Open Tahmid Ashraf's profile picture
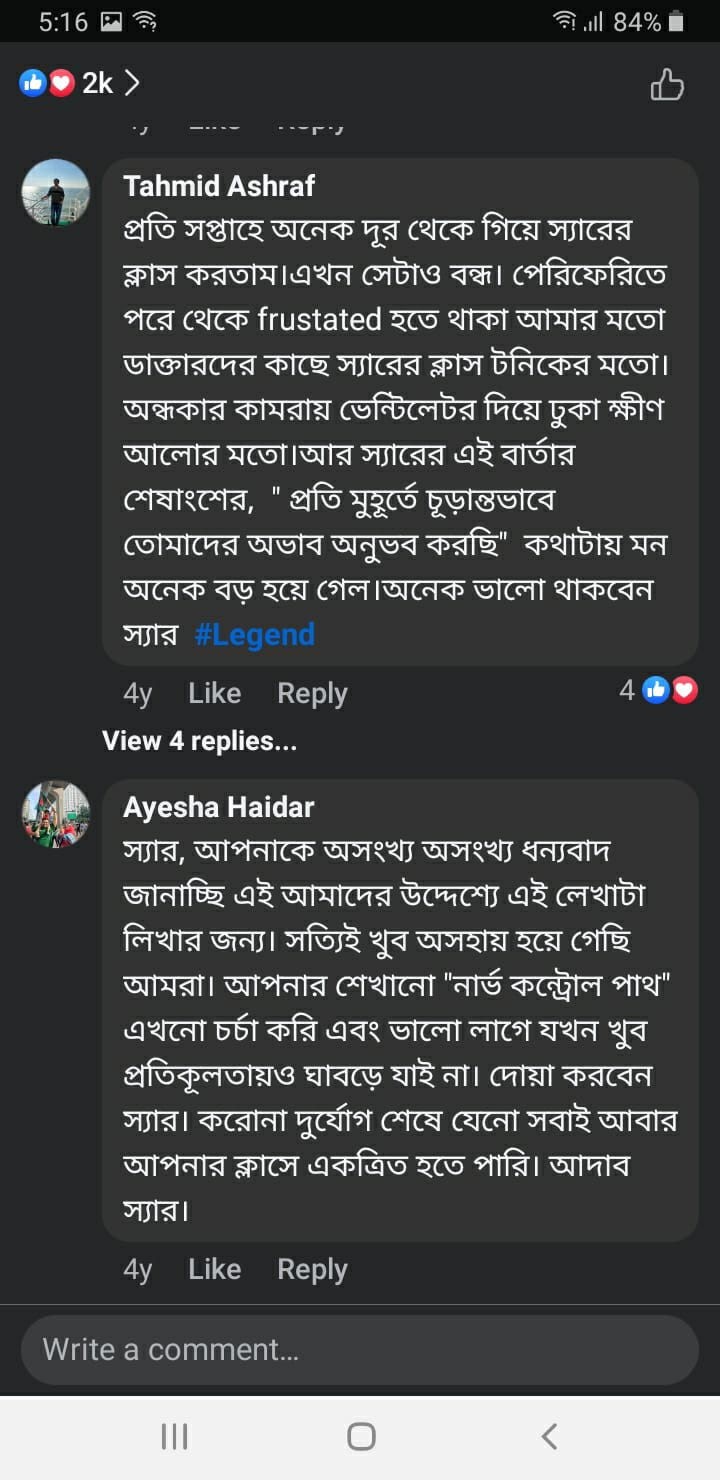This screenshot has width=720, height=1480. [56, 193]
